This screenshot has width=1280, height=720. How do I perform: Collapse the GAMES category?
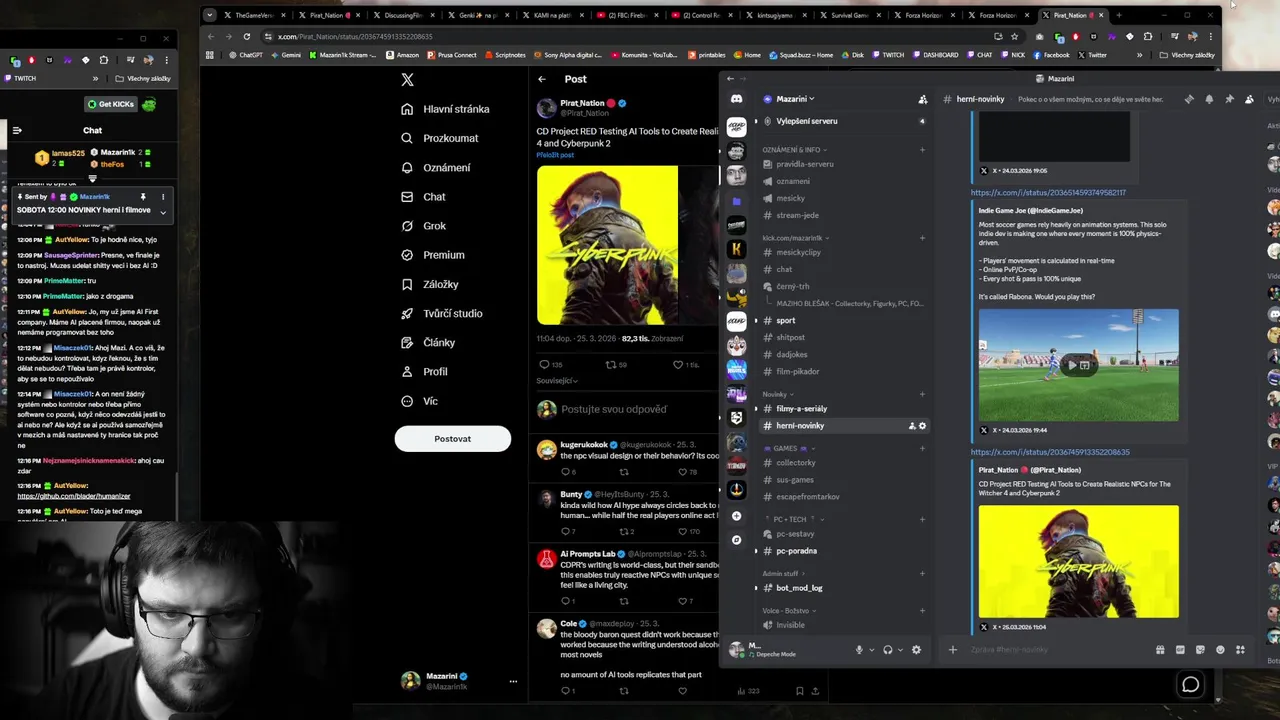click(x=790, y=448)
